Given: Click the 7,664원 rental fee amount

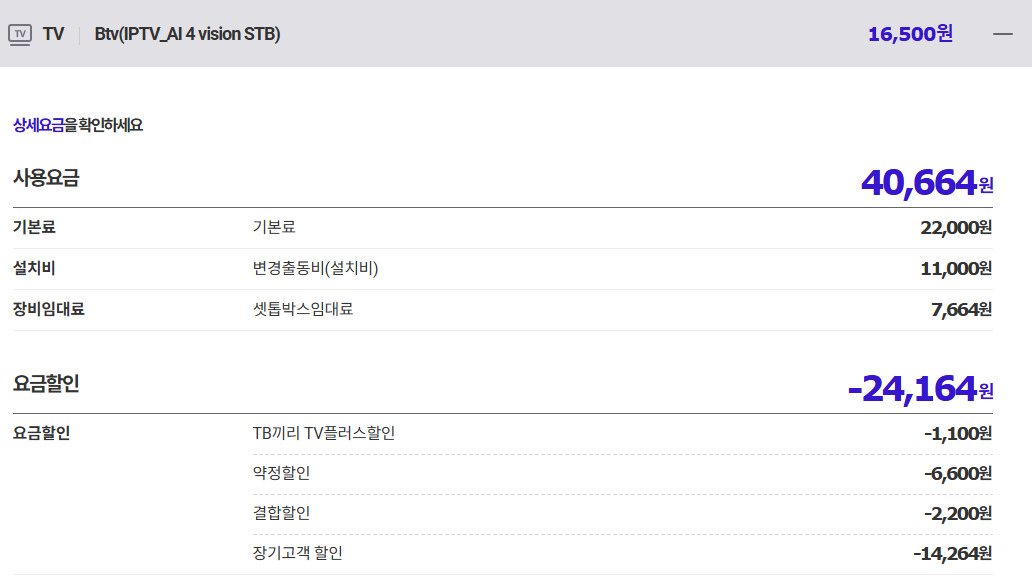Looking at the screenshot, I should point(960,310).
